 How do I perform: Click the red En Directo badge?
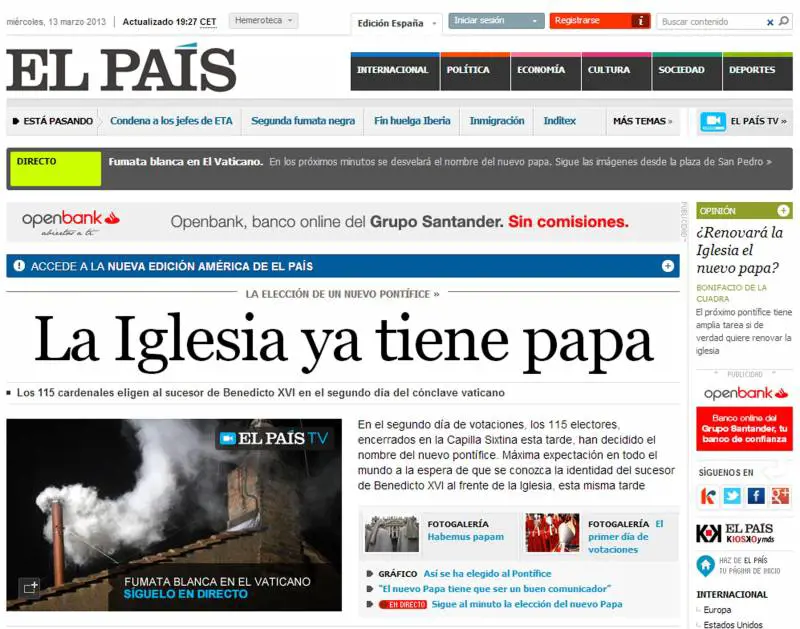403,605
